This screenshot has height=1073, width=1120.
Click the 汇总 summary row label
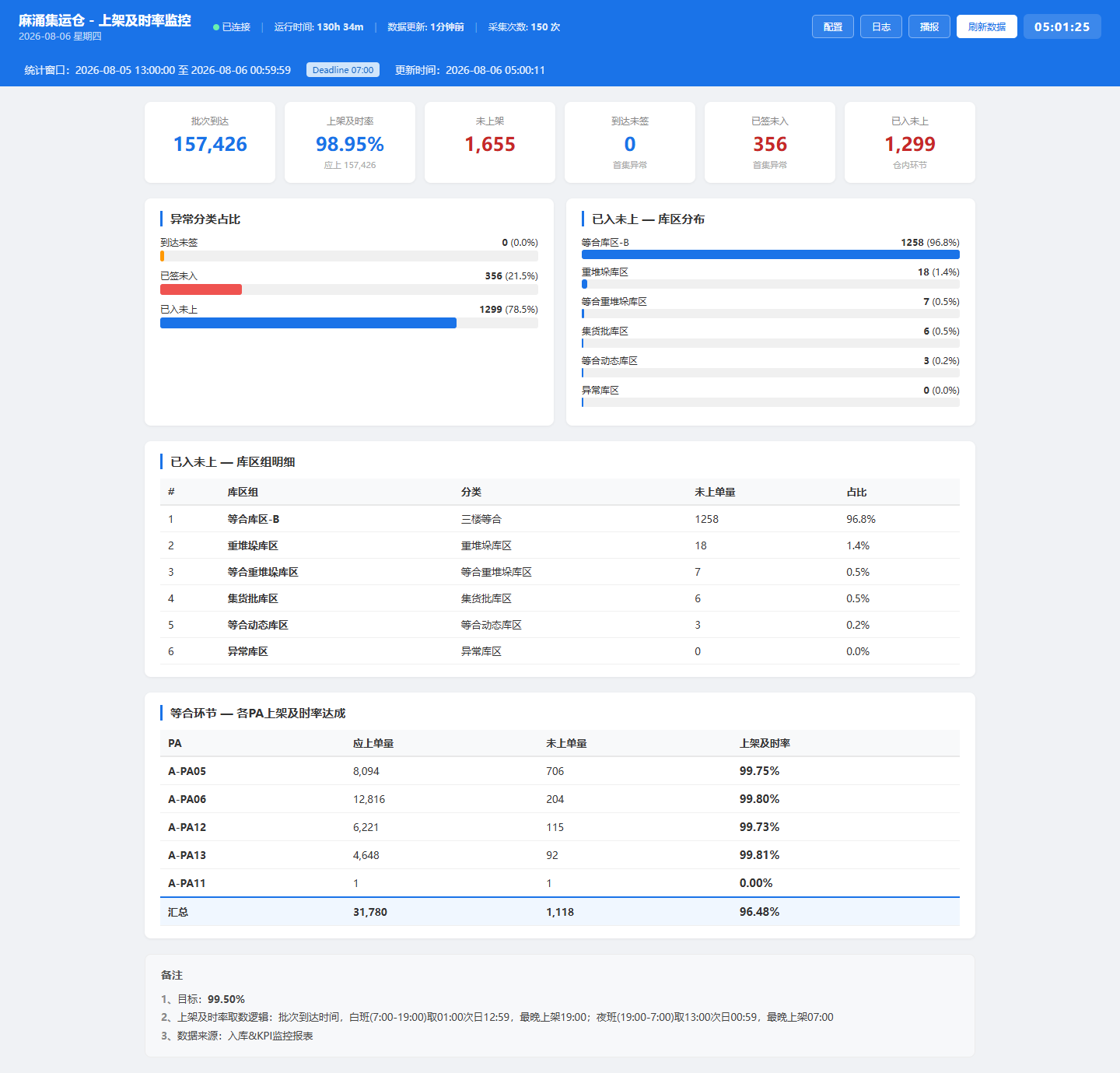(x=178, y=912)
